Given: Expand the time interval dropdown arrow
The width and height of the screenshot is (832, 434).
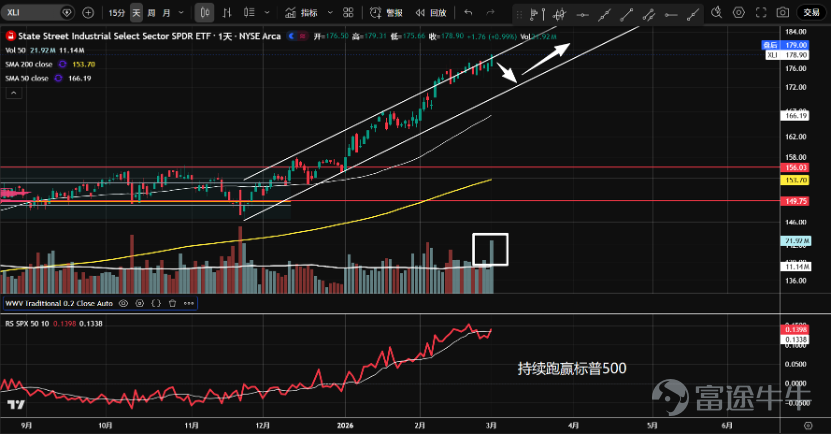Looking at the screenshot, I should pyautogui.click(x=181, y=13).
